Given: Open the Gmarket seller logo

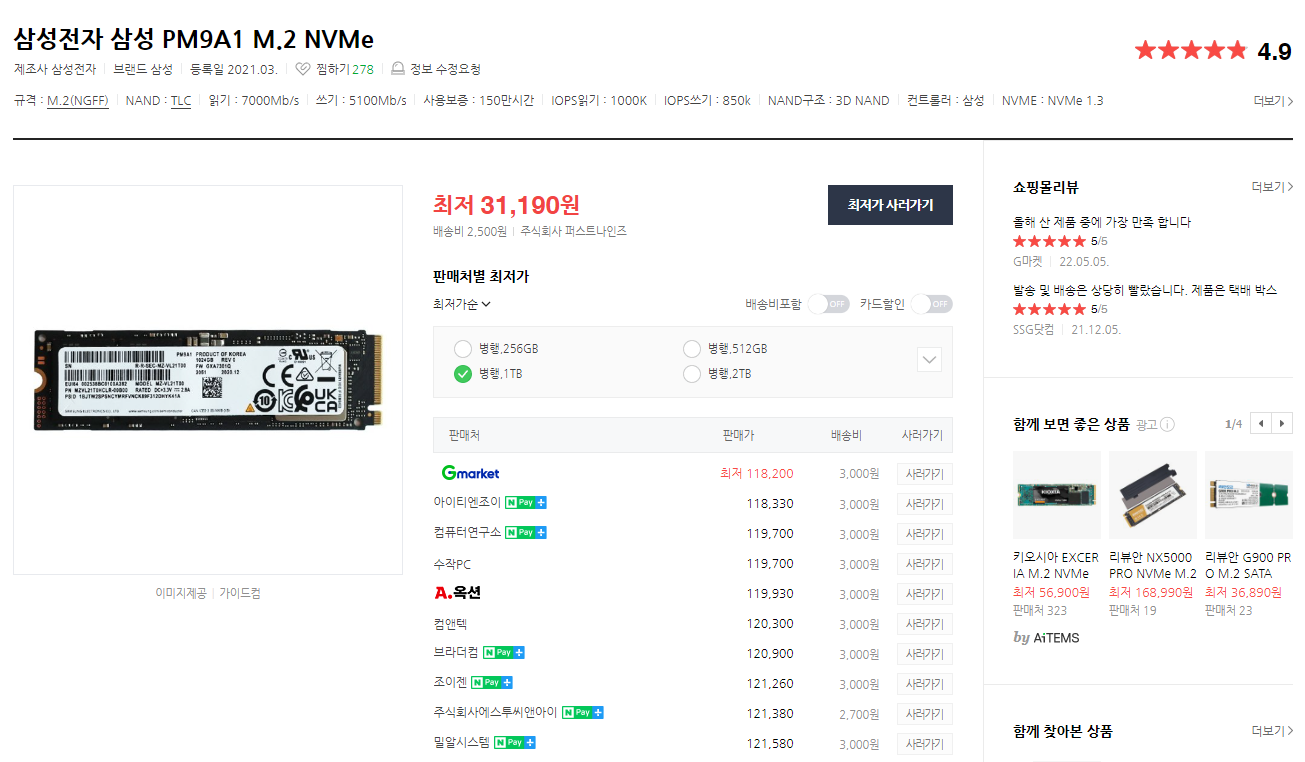Looking at the screenshot, I should coord(470,473).
